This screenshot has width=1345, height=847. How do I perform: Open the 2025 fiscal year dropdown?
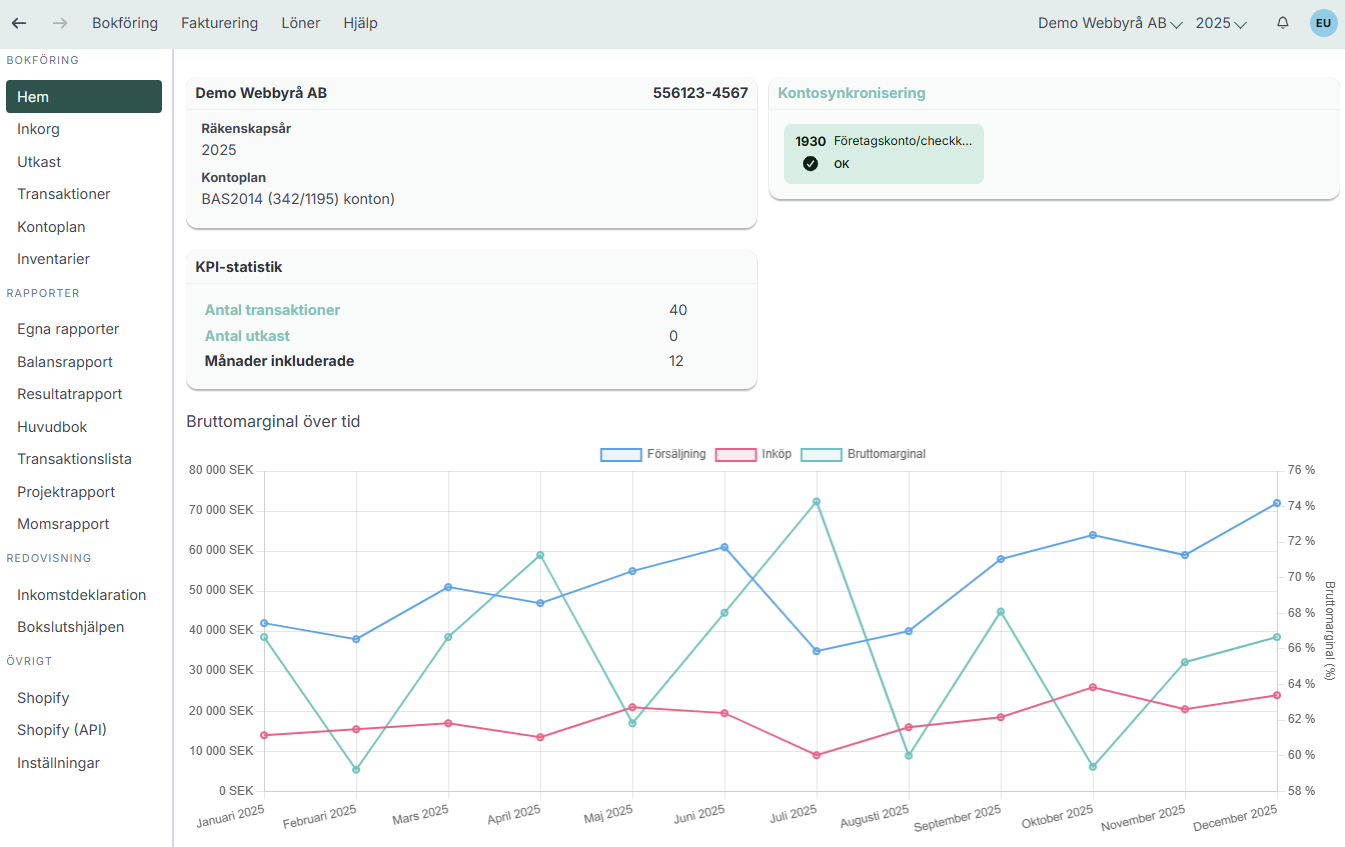point(1221,23)
